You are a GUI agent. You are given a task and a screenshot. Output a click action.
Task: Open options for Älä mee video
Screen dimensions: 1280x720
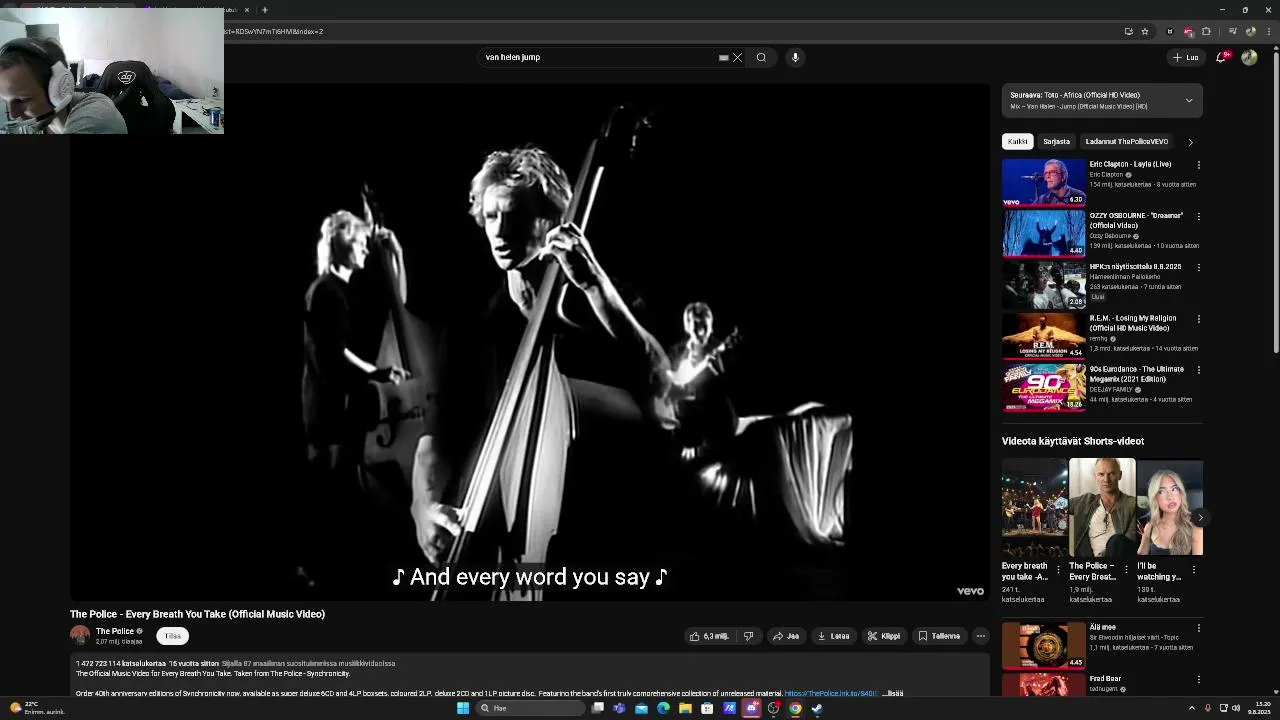(x=1198, y=628)
